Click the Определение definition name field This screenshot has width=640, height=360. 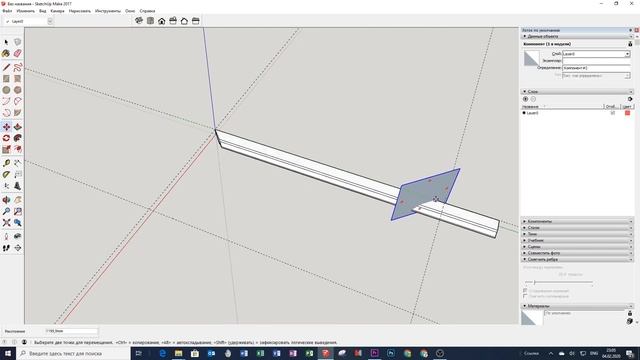(x=596, y=68)
